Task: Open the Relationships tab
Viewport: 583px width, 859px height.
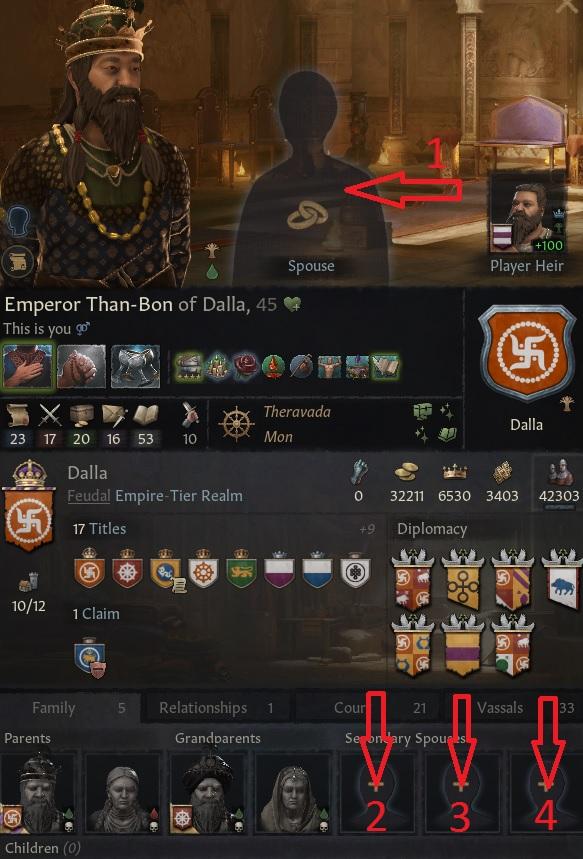Action: coord(216,708)
